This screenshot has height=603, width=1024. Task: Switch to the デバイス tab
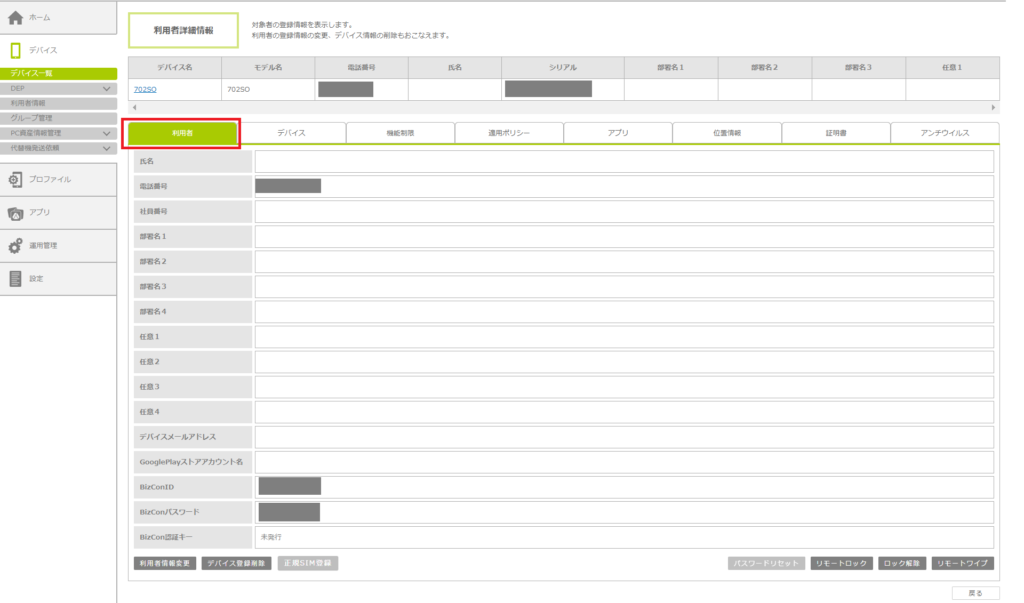coord(291,133)
